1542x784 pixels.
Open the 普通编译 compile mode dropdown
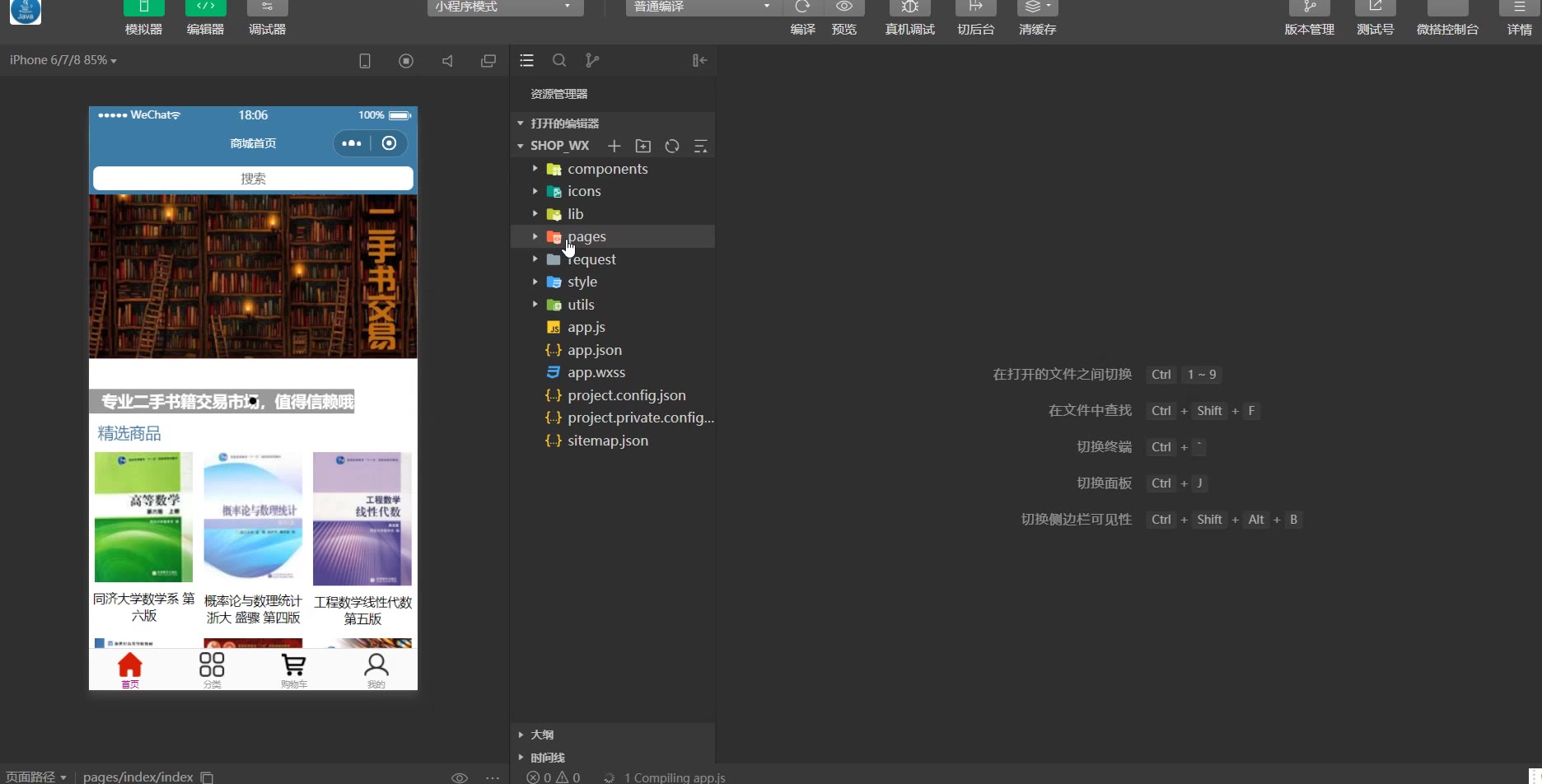click(x=703, y=7)
